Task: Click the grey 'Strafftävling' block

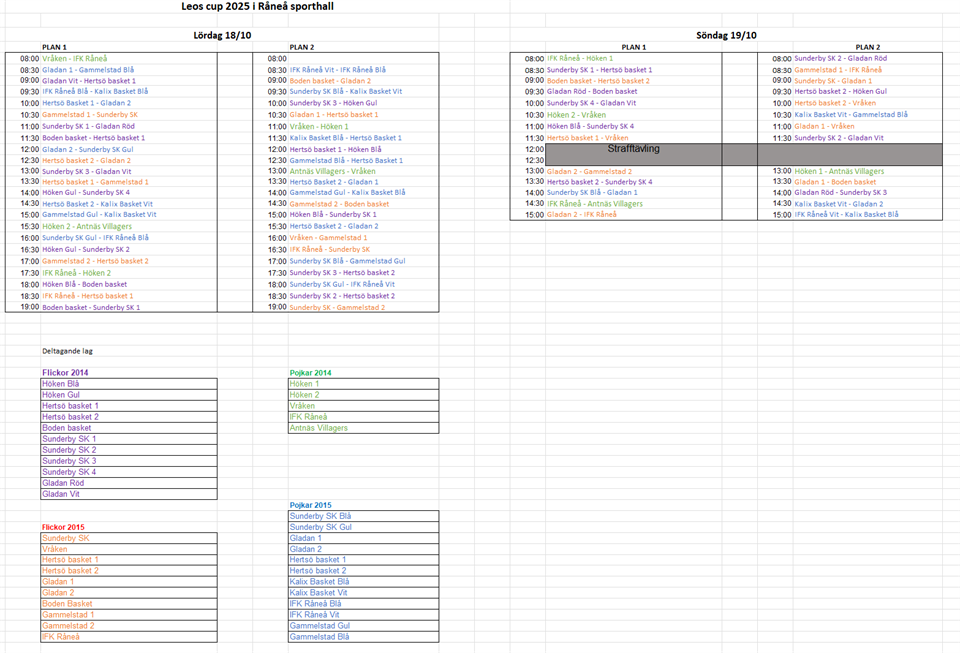Action: [633, 149]
